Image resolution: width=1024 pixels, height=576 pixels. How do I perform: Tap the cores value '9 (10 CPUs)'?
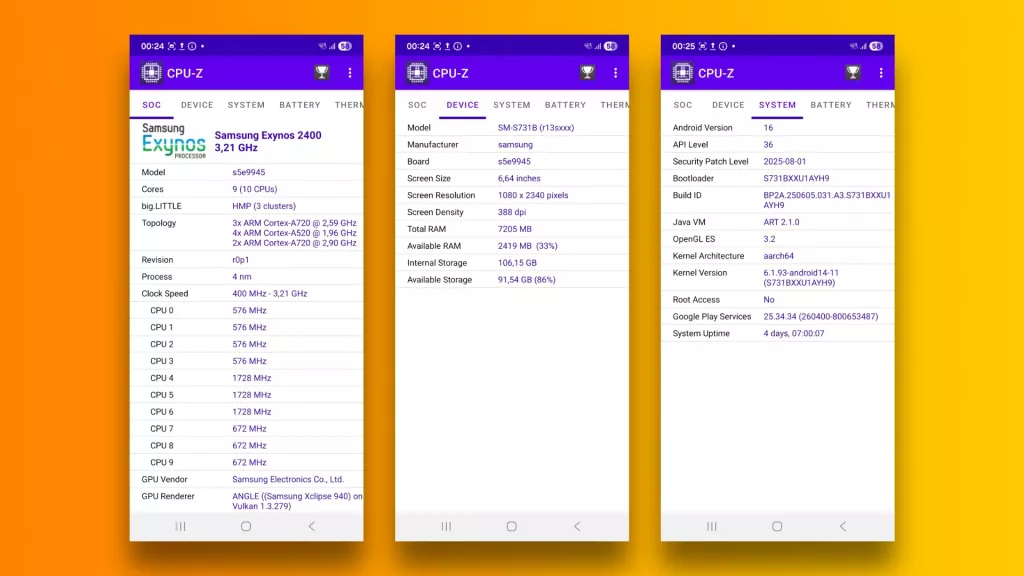(255, 189)
